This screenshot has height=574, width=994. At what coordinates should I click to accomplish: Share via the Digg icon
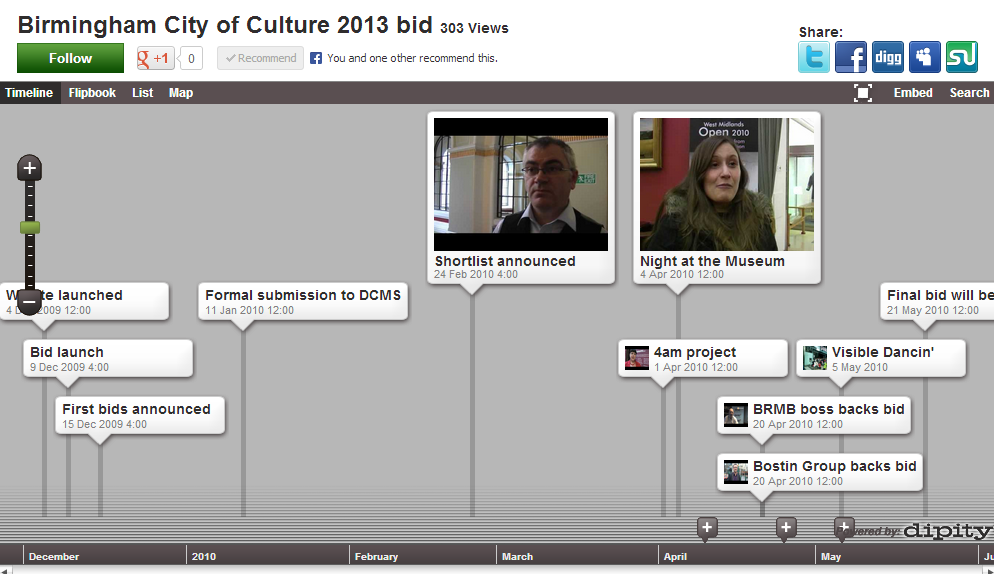(x=888, y=58)
